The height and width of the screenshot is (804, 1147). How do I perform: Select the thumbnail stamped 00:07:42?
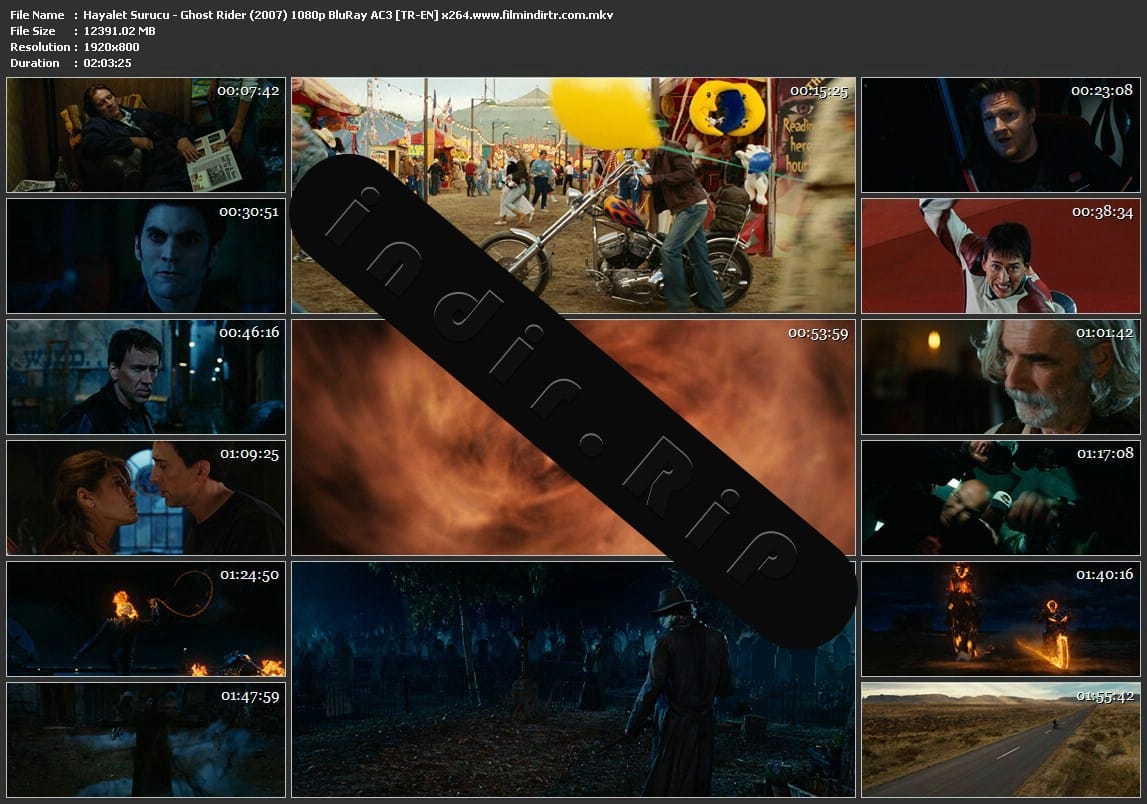pyautogui.click(x=146, y=135)
